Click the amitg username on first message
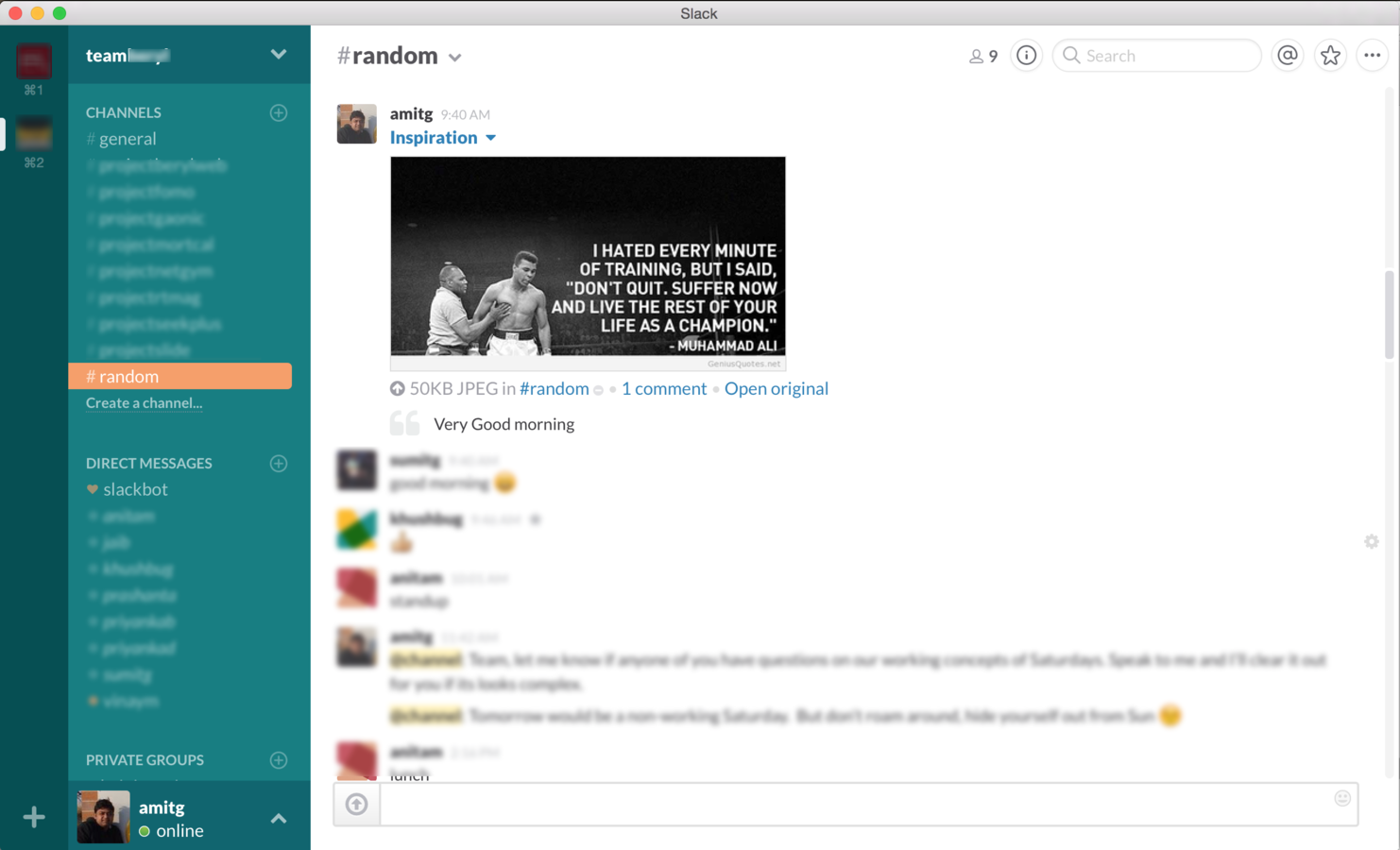1400x850 pixels. tap(412, 113)
